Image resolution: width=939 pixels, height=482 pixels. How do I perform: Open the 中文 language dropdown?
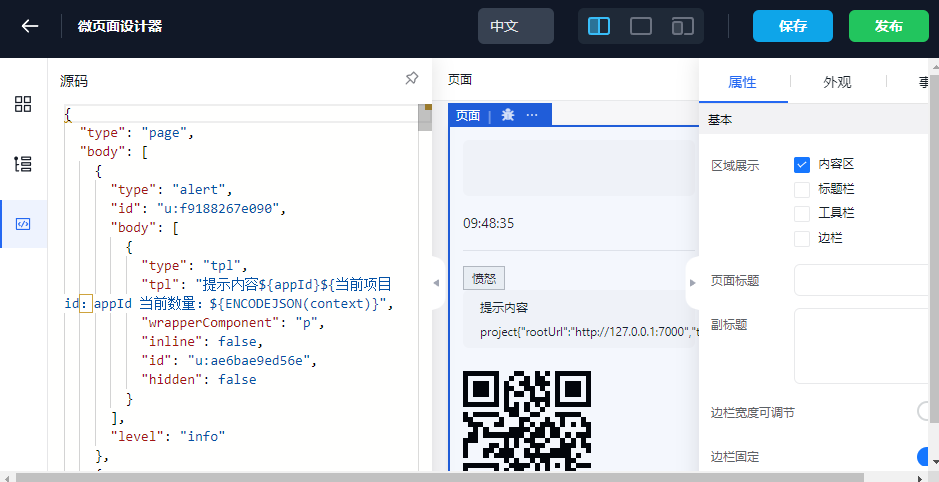pyautogui.click(x=516, y=26)
